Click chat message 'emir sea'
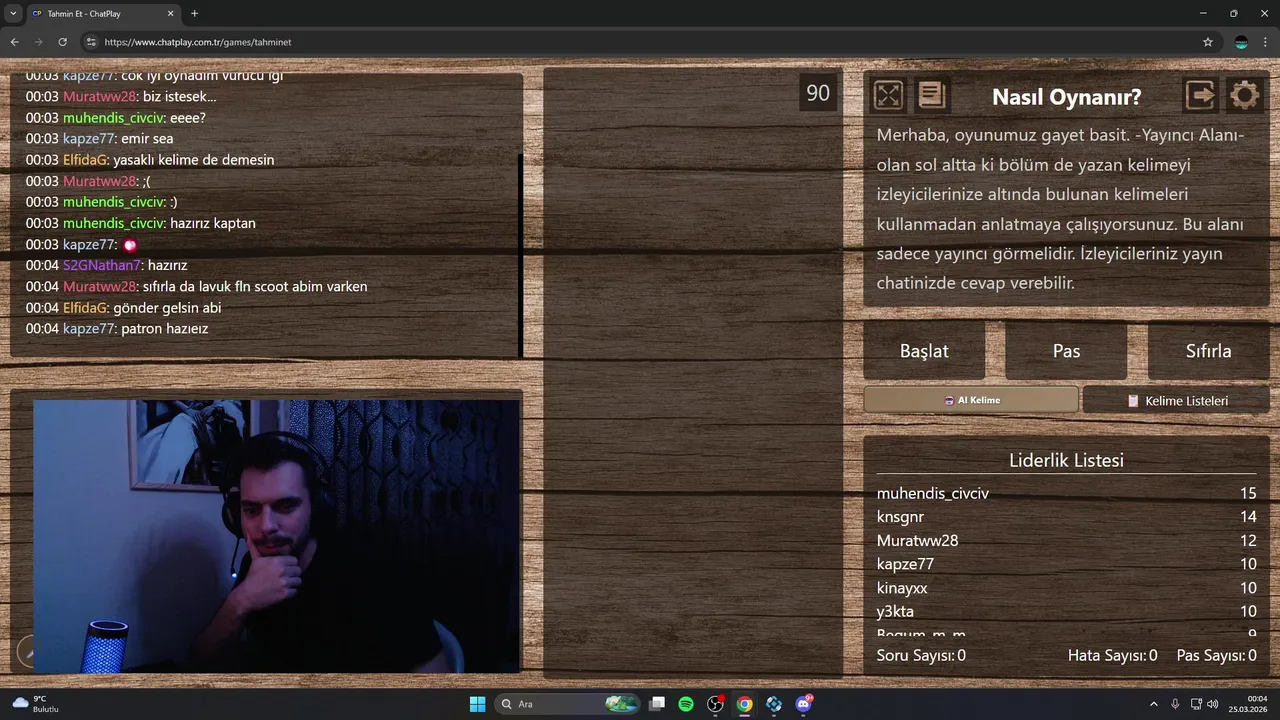The width and height of the screenshot is (1280, 720). point(147,139)
